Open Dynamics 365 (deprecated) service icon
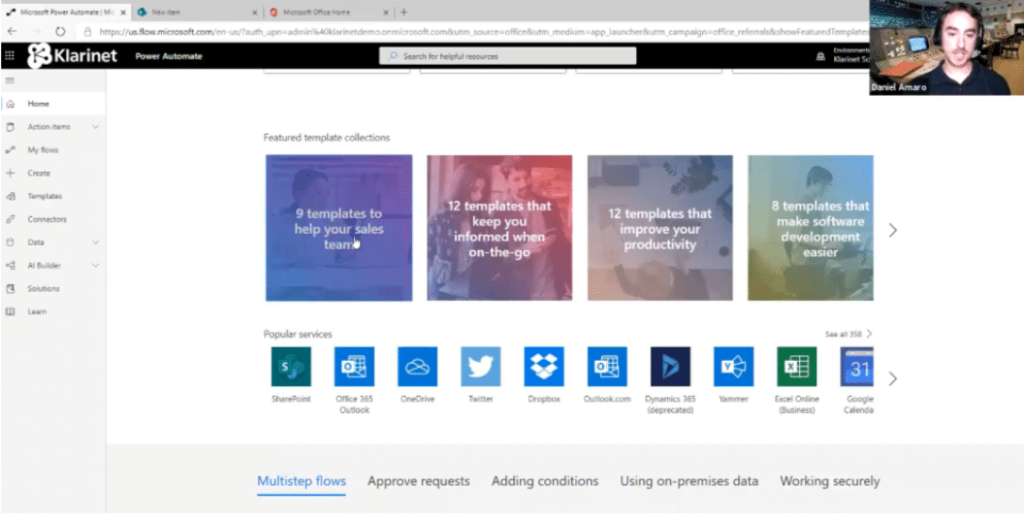 coord(670,366)
